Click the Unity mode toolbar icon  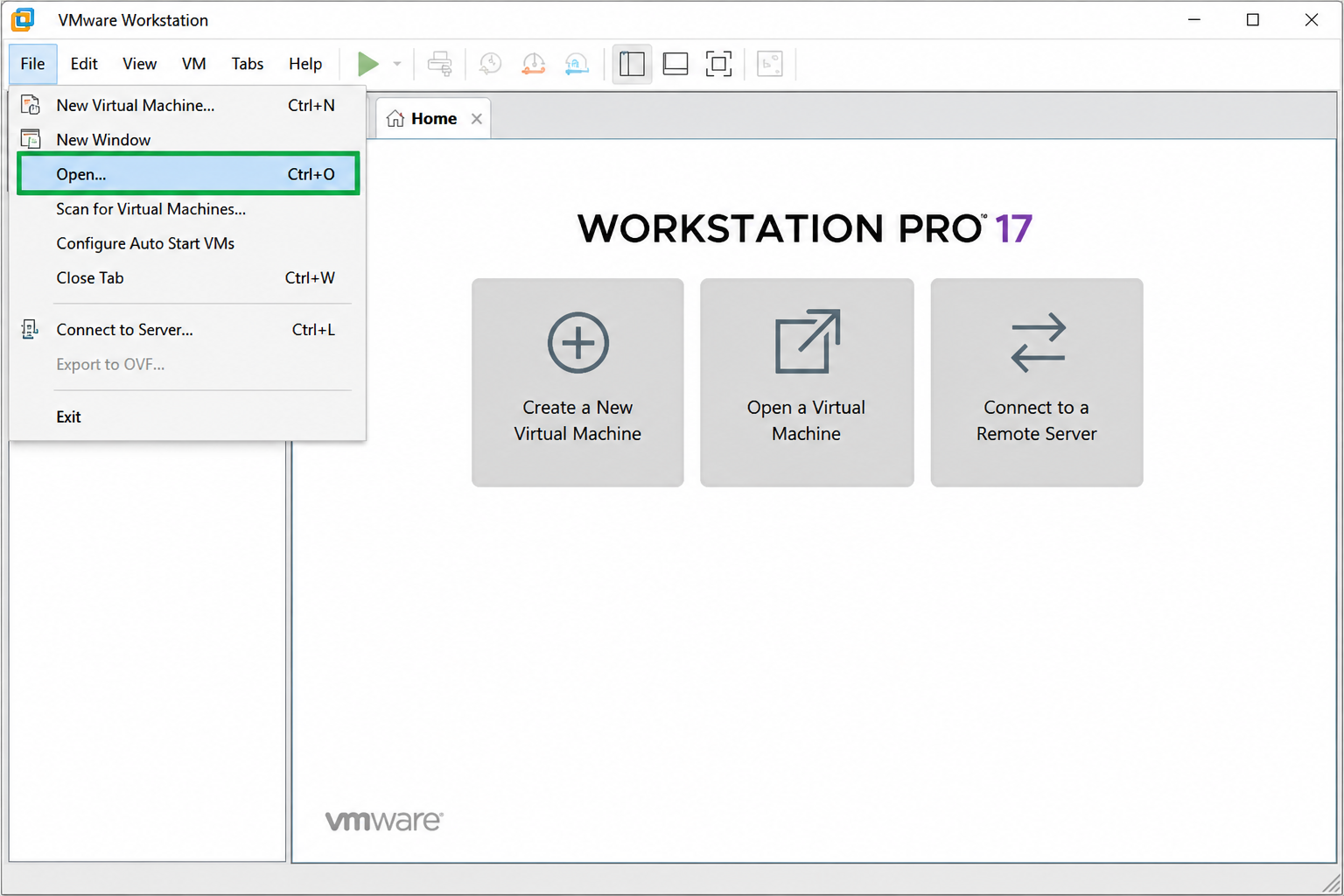pyautogui.click(x=770, y=64)
